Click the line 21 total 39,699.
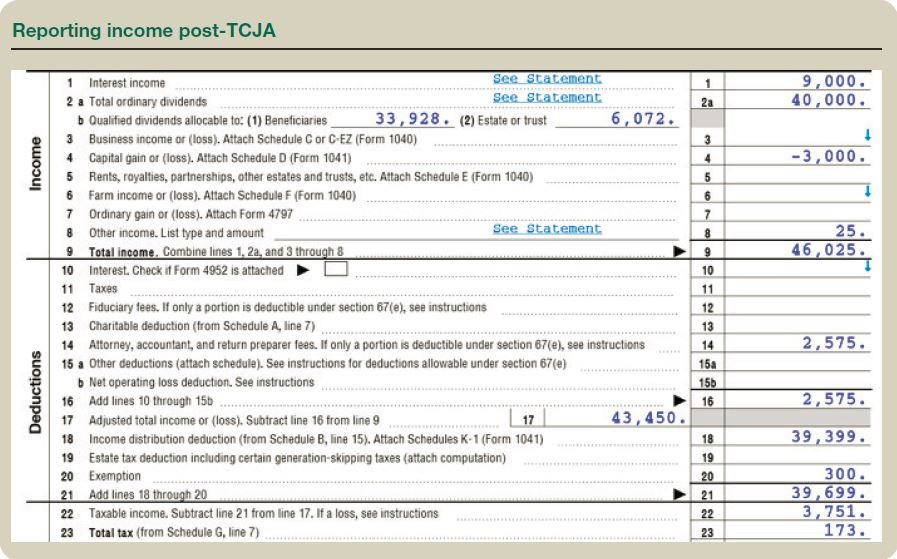 pos(828,493)
